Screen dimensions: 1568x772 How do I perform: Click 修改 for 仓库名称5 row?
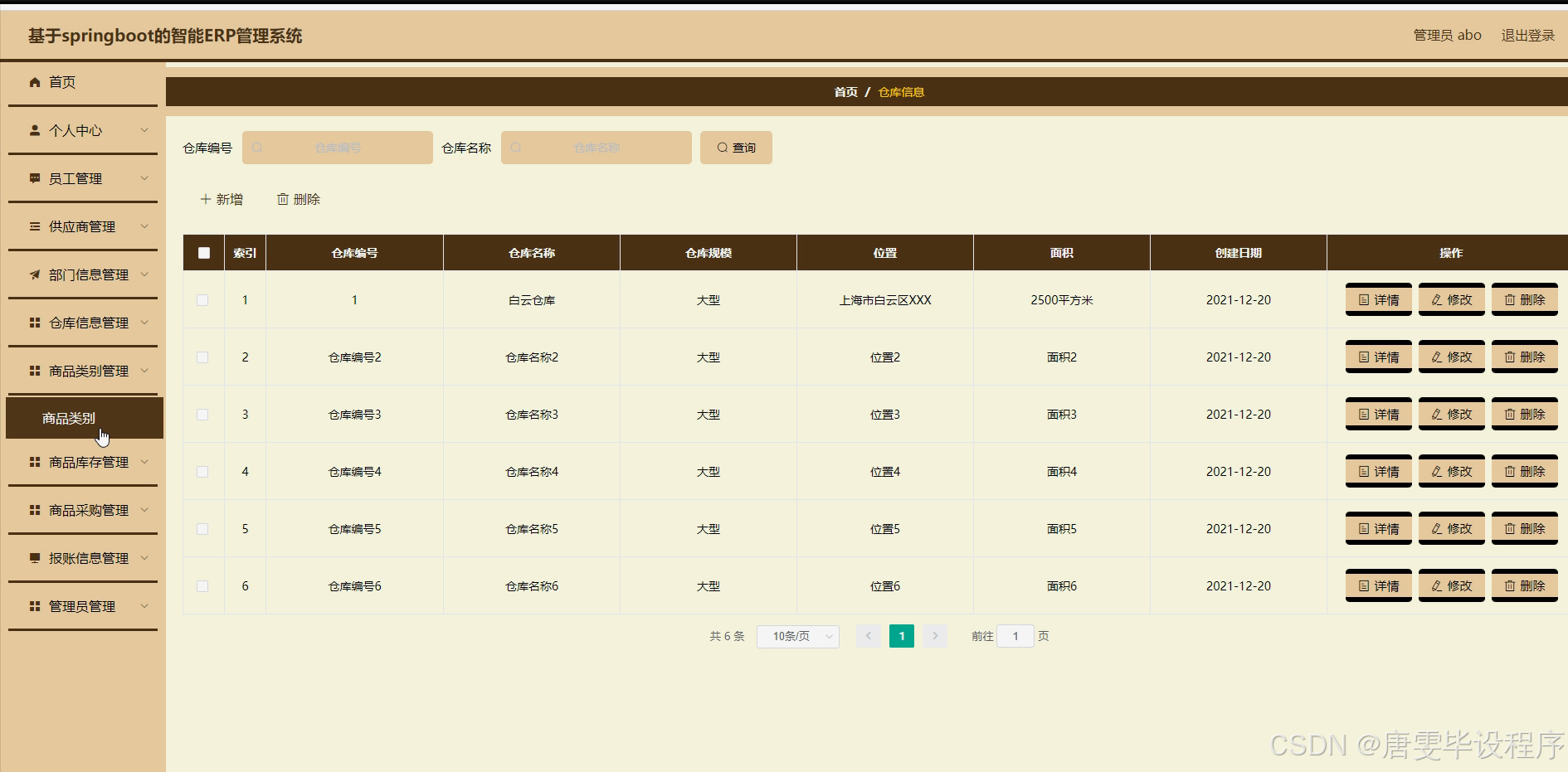1452,528
